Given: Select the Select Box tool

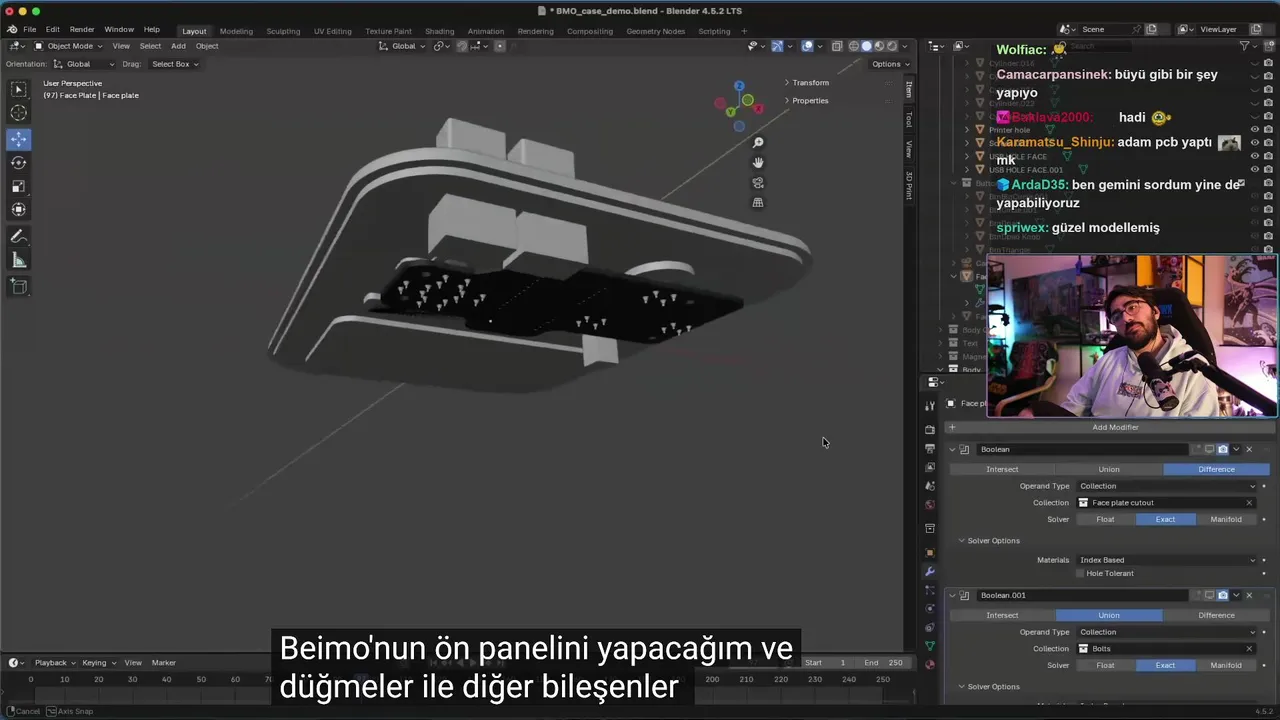Looking at the screenshot, I should (18, 90).
